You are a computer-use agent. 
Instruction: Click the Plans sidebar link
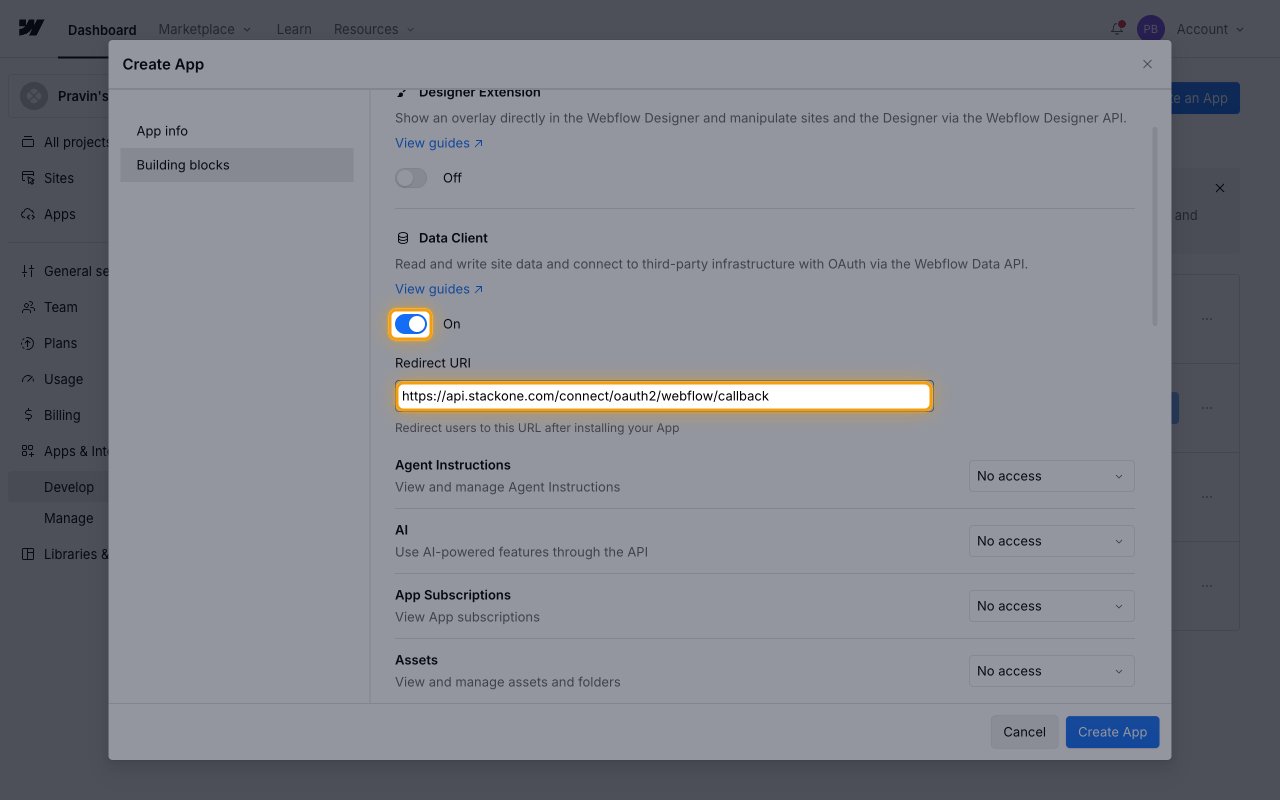(x=60, y=343)
